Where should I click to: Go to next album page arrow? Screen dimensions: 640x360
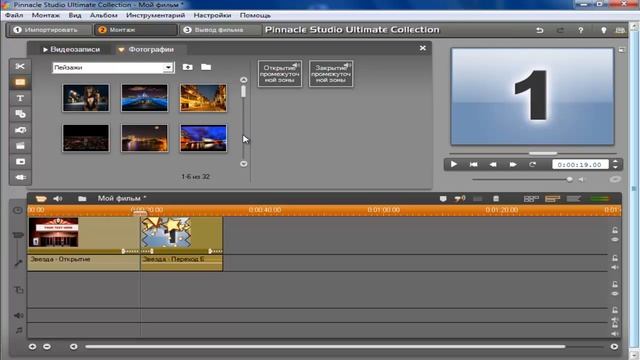[x=244, y=164]
